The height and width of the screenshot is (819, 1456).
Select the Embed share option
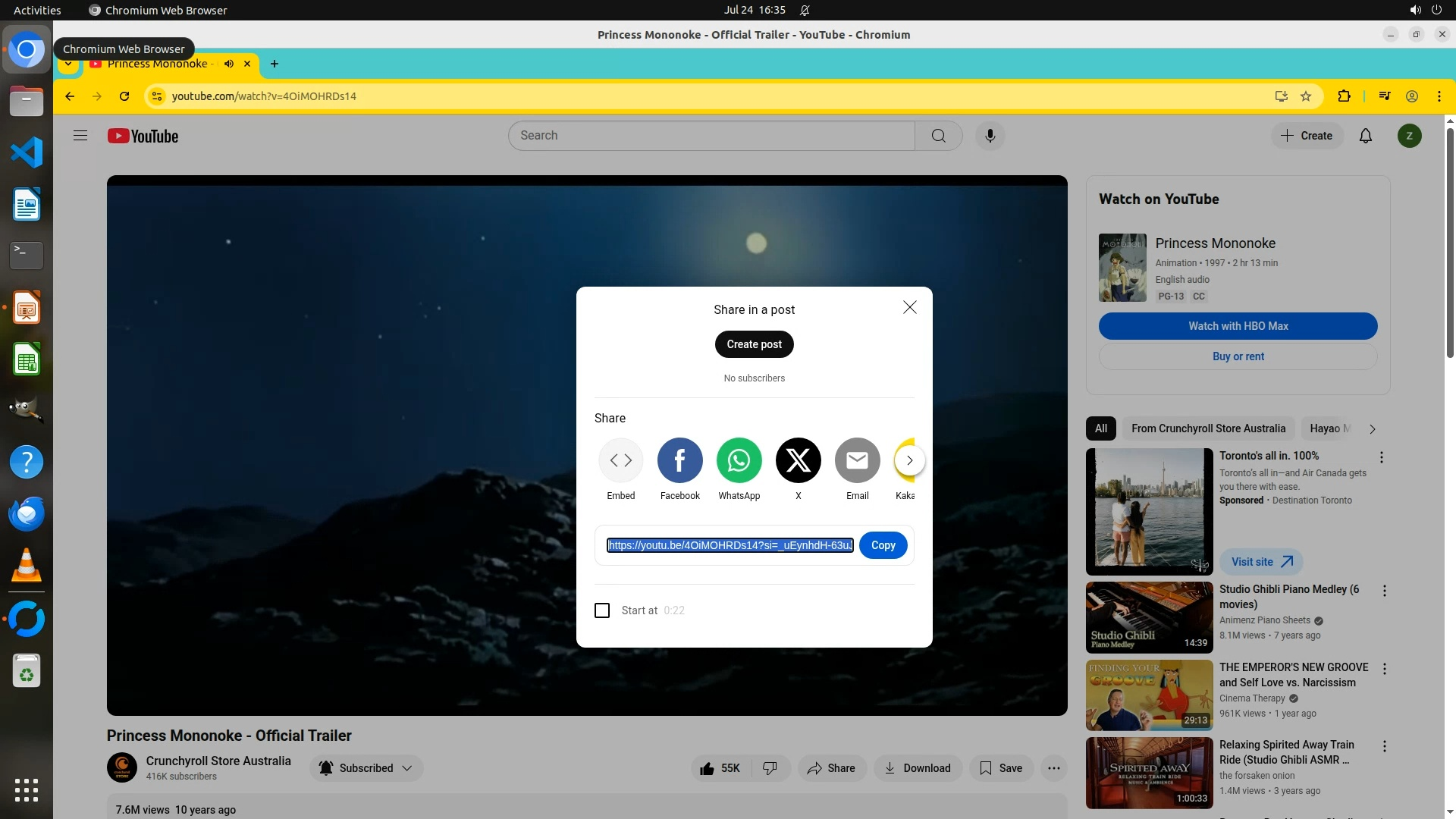(620, 460)
